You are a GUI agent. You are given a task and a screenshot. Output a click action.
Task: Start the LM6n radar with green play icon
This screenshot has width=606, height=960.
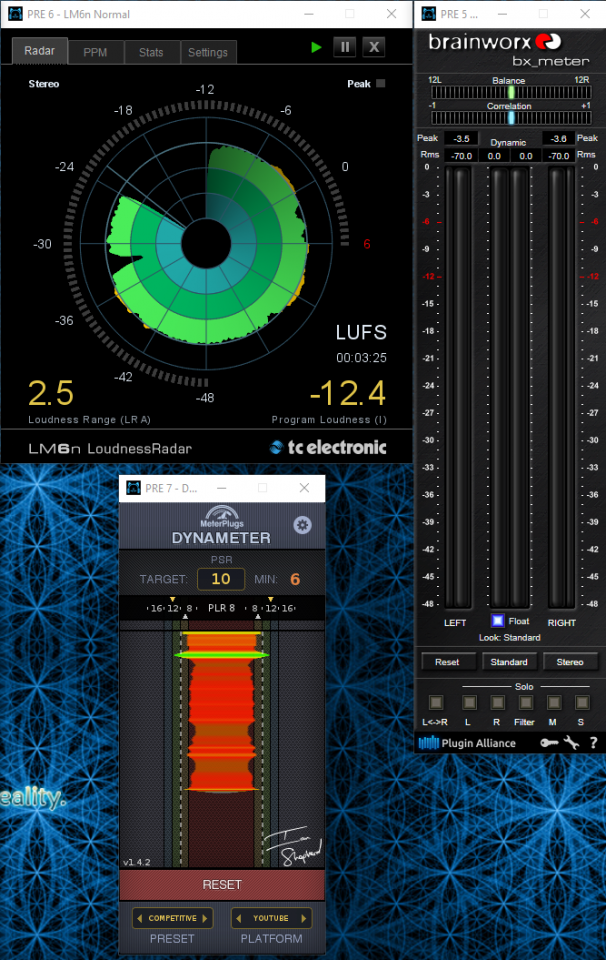316,47
